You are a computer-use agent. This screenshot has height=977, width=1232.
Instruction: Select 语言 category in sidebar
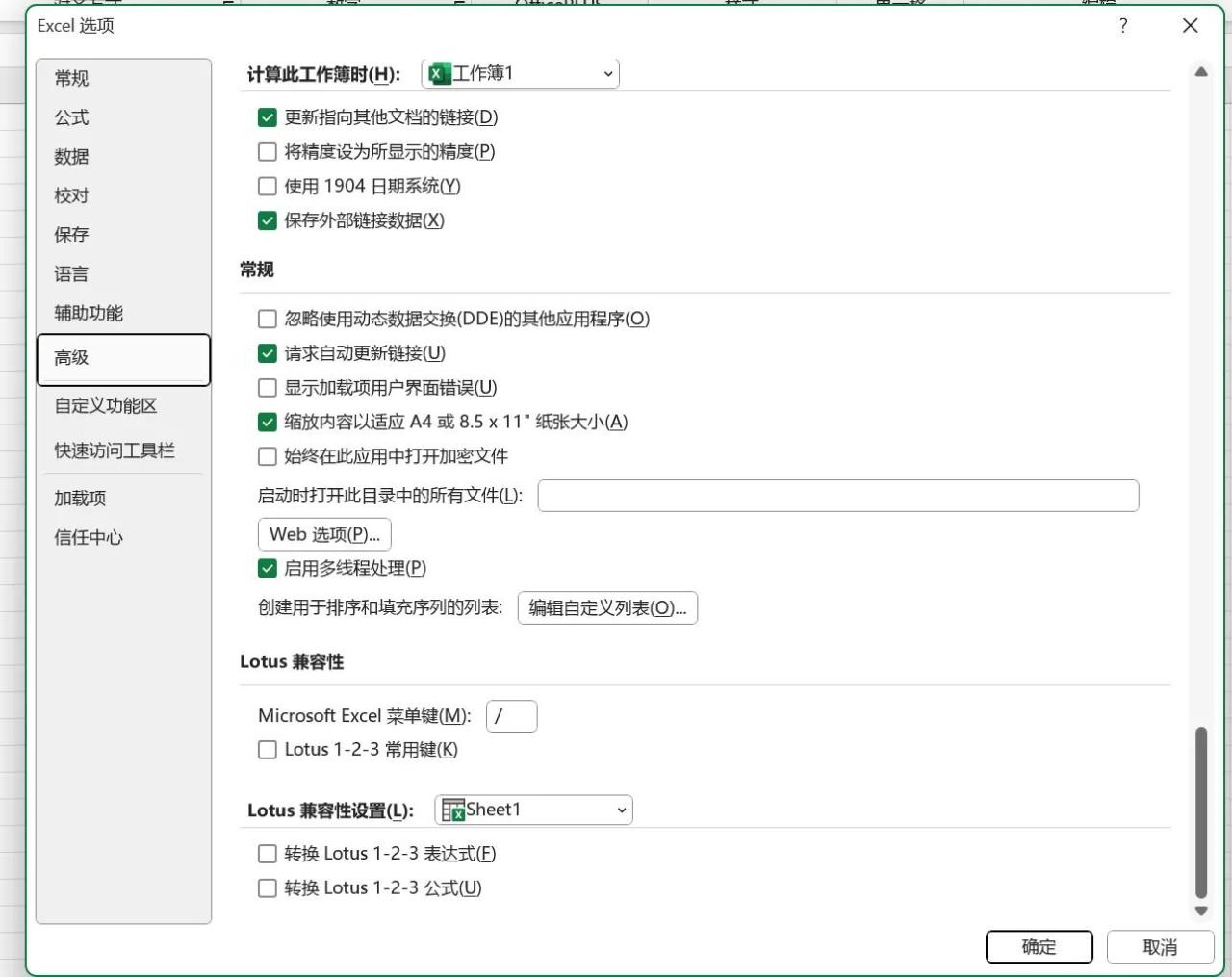pos(123,274)
